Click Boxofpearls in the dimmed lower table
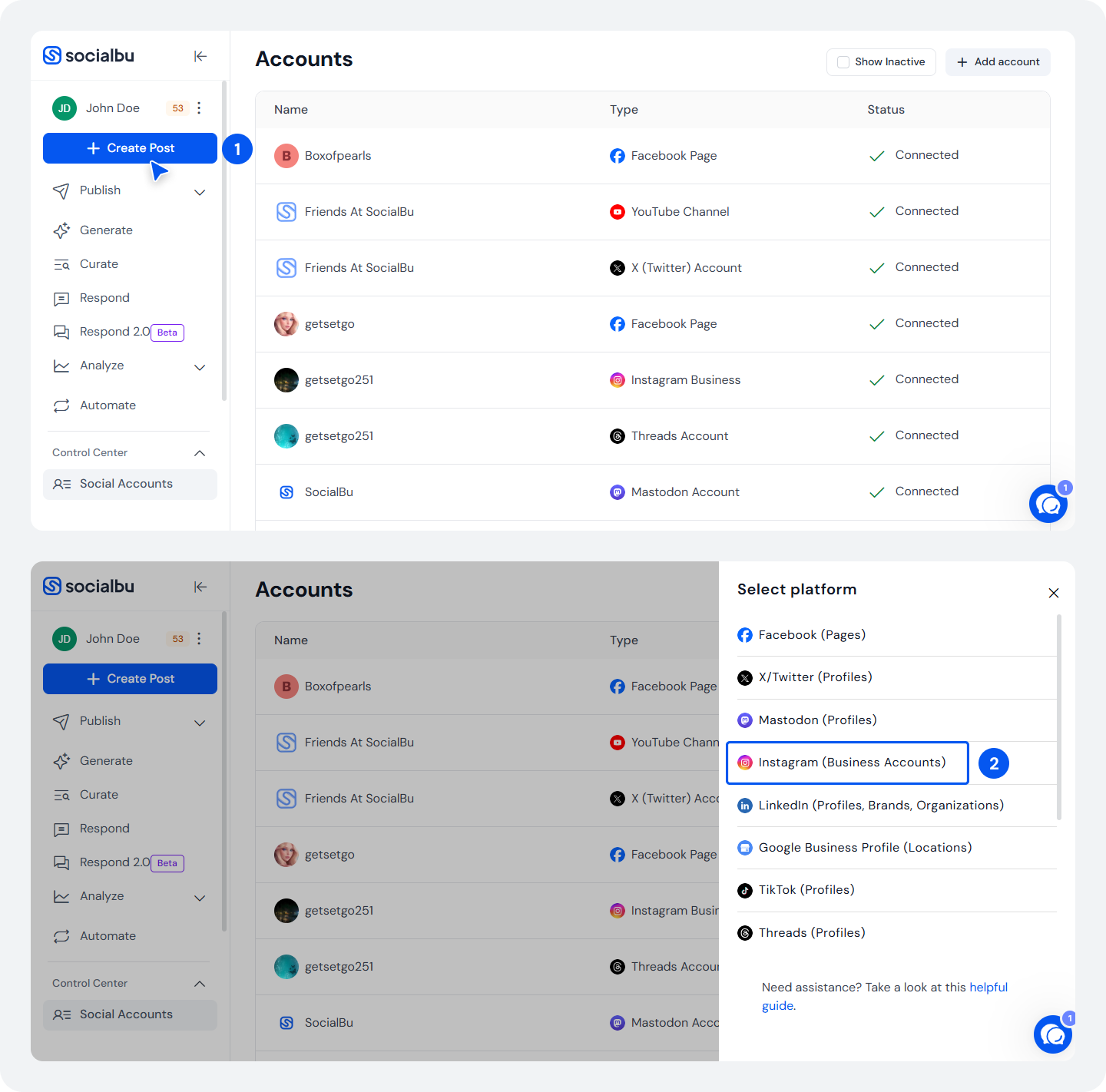1106x1092 pixels. point(338,687)
